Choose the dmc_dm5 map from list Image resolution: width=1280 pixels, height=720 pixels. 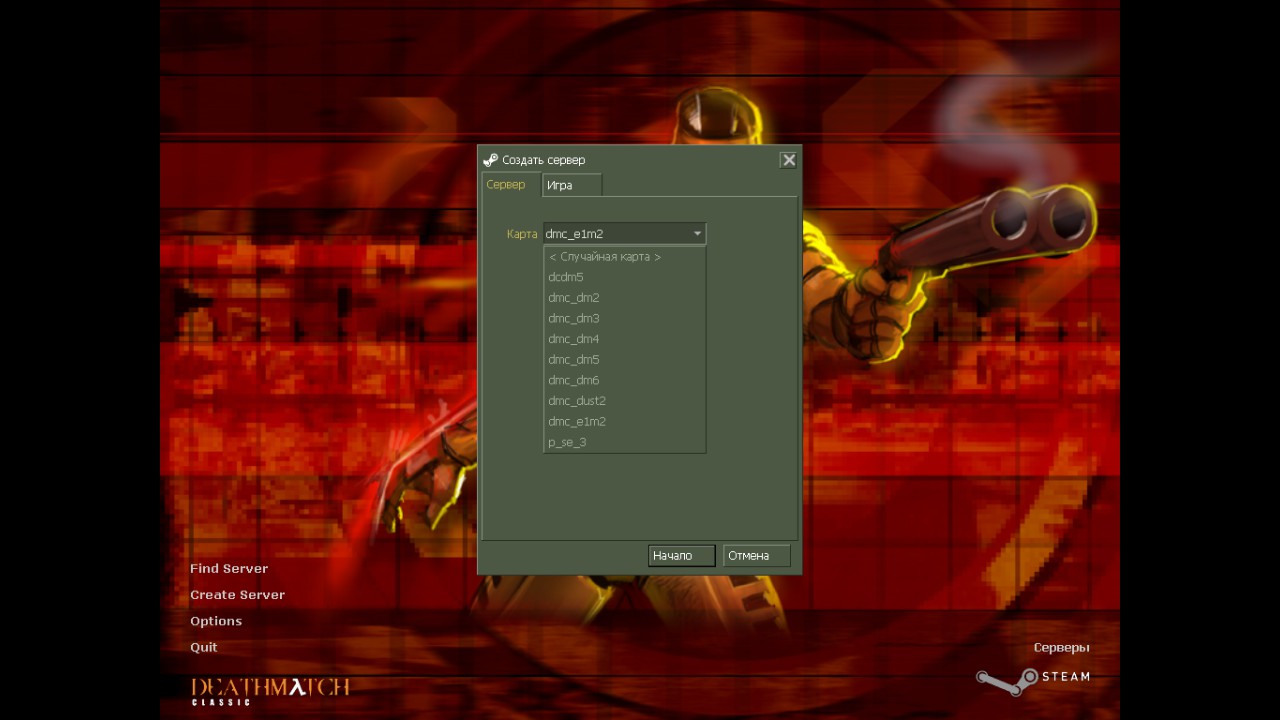click(x=625, y=360)
